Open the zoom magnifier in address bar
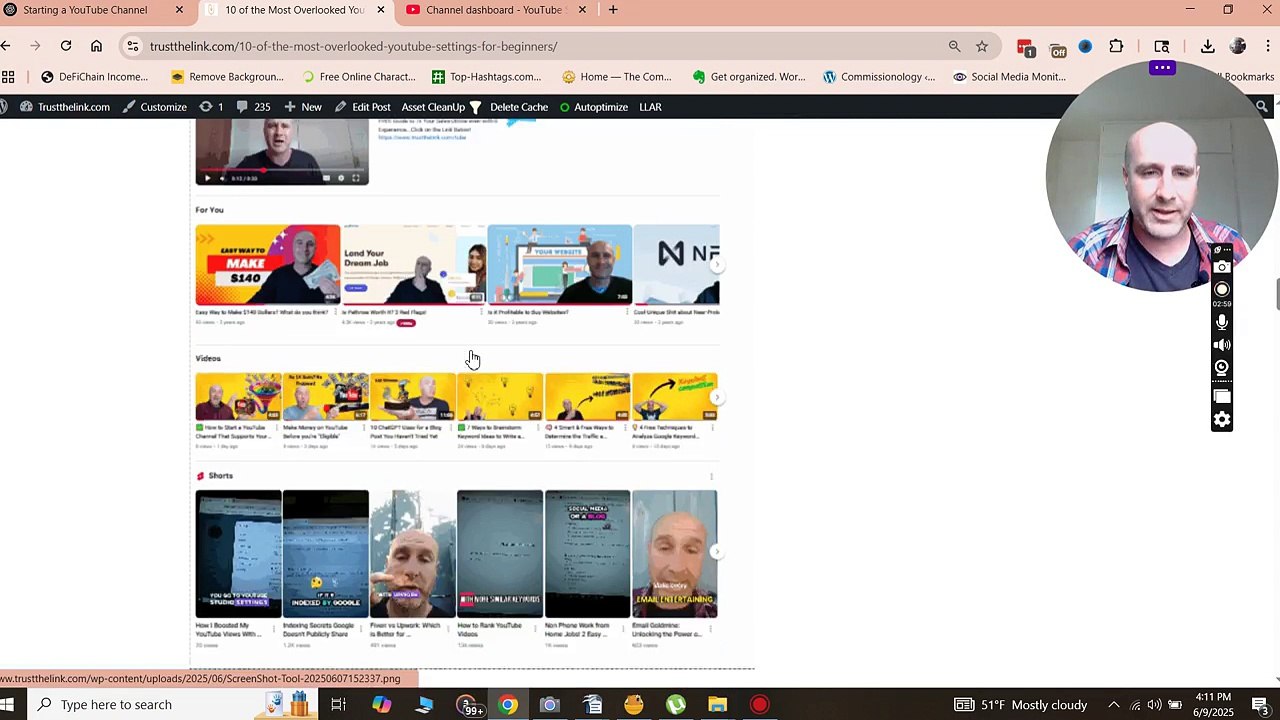Screen dimensions: 1280x720 pos(954,46)
